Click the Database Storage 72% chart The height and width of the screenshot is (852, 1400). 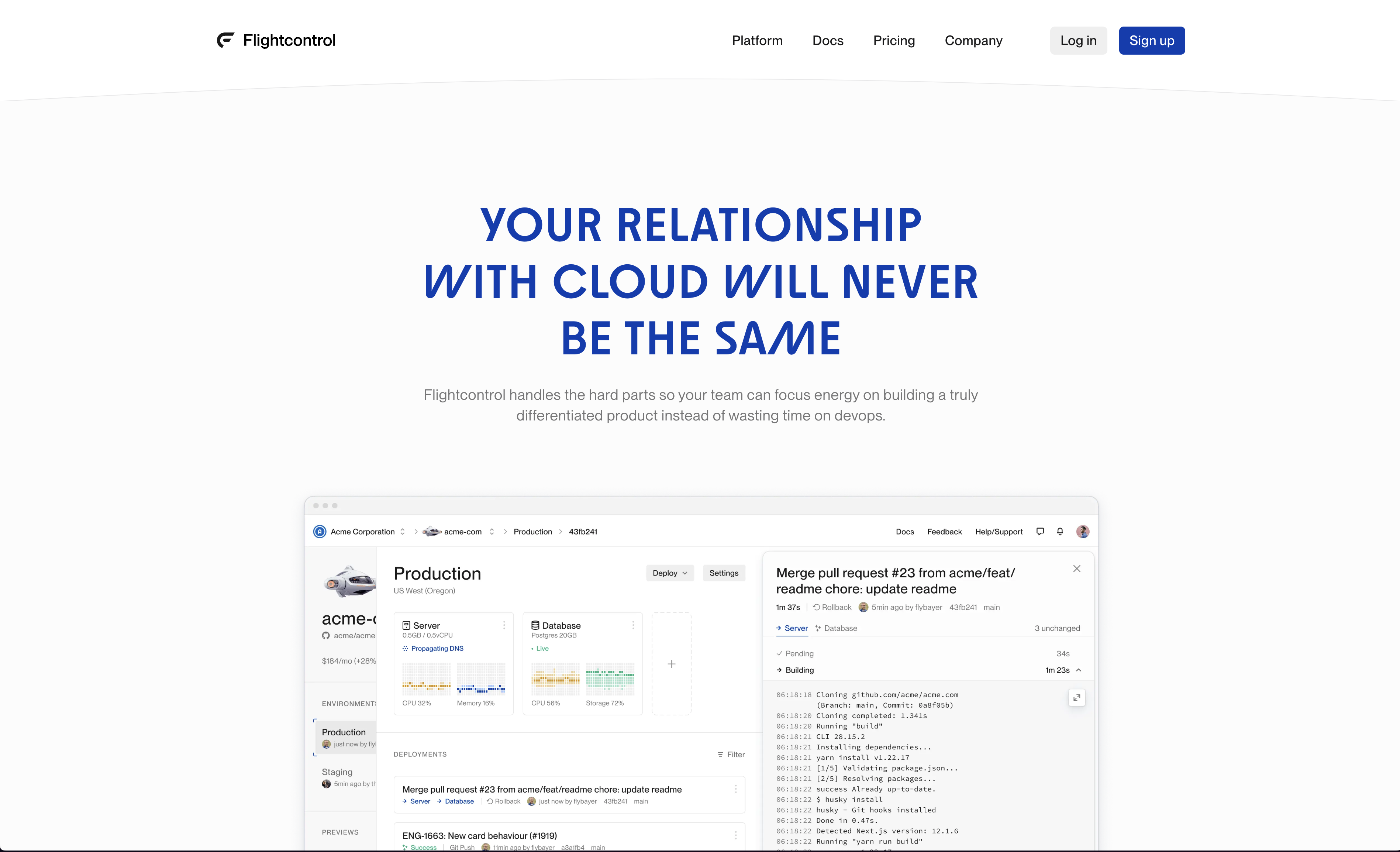(610, 679)
